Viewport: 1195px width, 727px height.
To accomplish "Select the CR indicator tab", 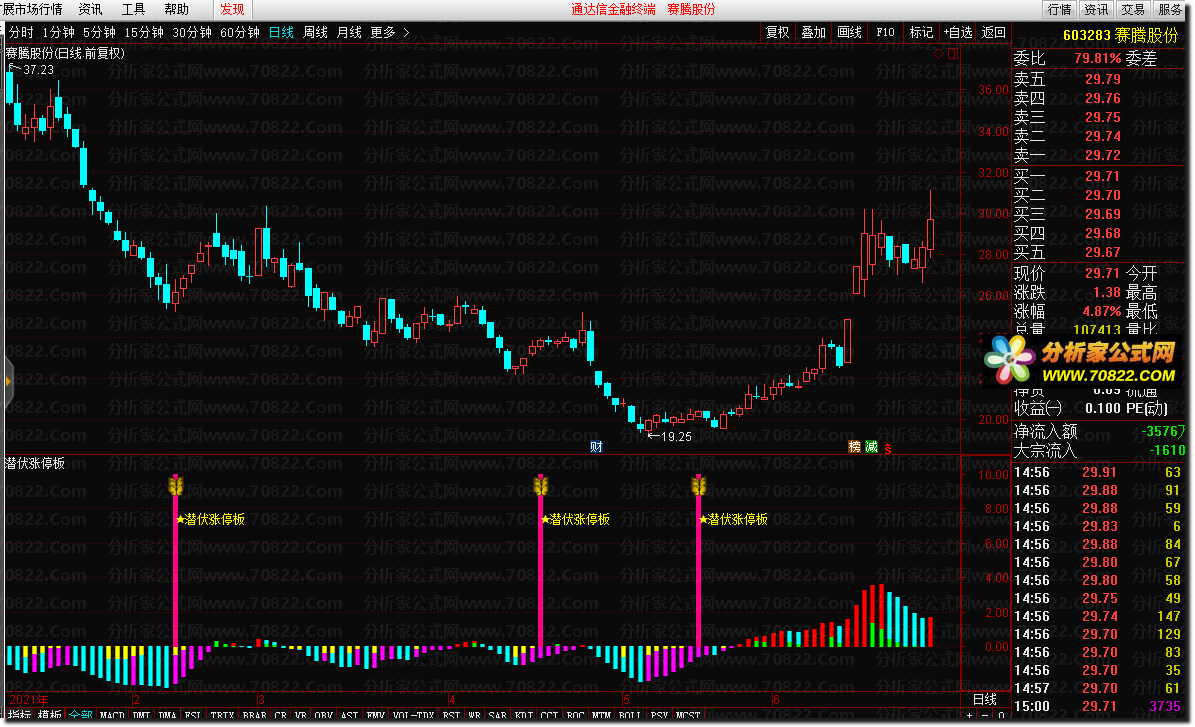I will (280, 715).
